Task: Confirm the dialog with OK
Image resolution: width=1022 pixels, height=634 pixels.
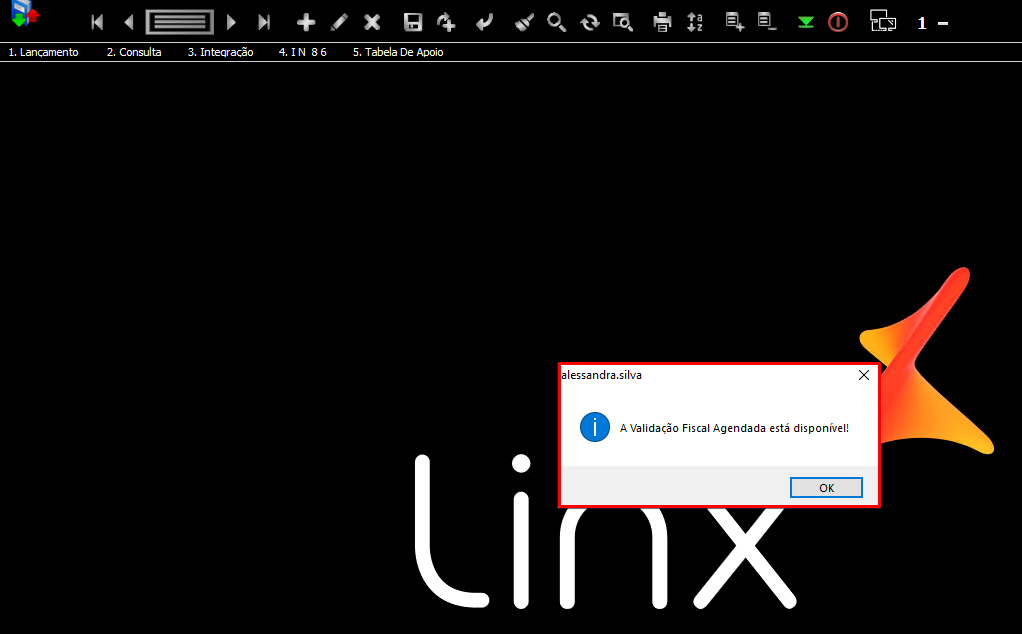Action: click(x=826, y=487)
